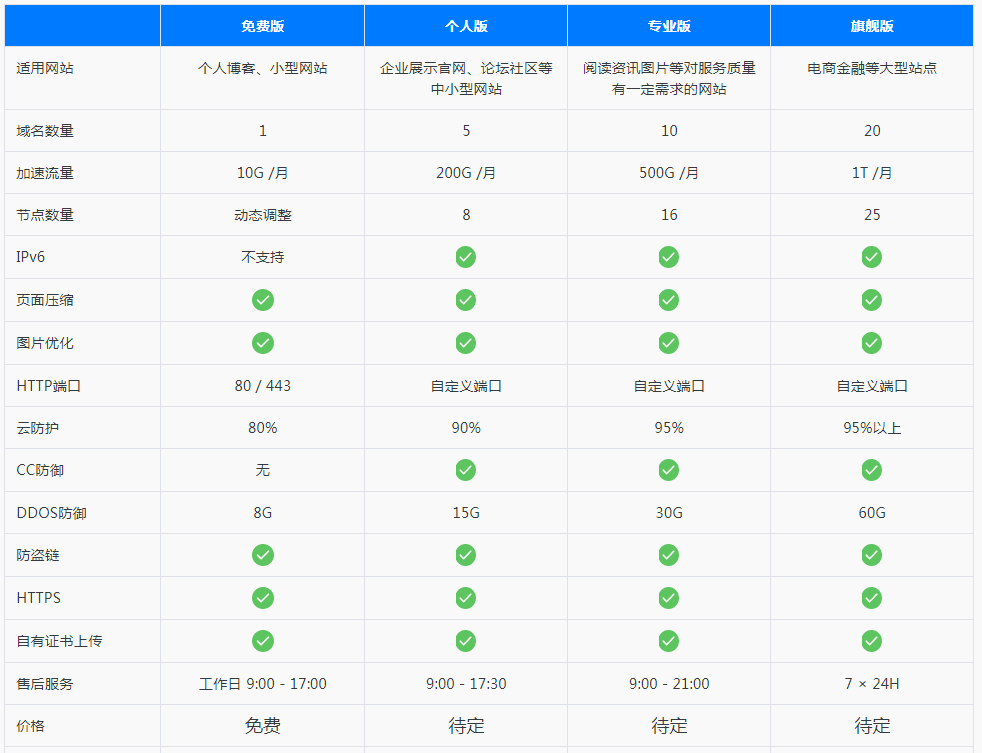Click the HTTPS checkmark under 旗舰版

point(871,598)
